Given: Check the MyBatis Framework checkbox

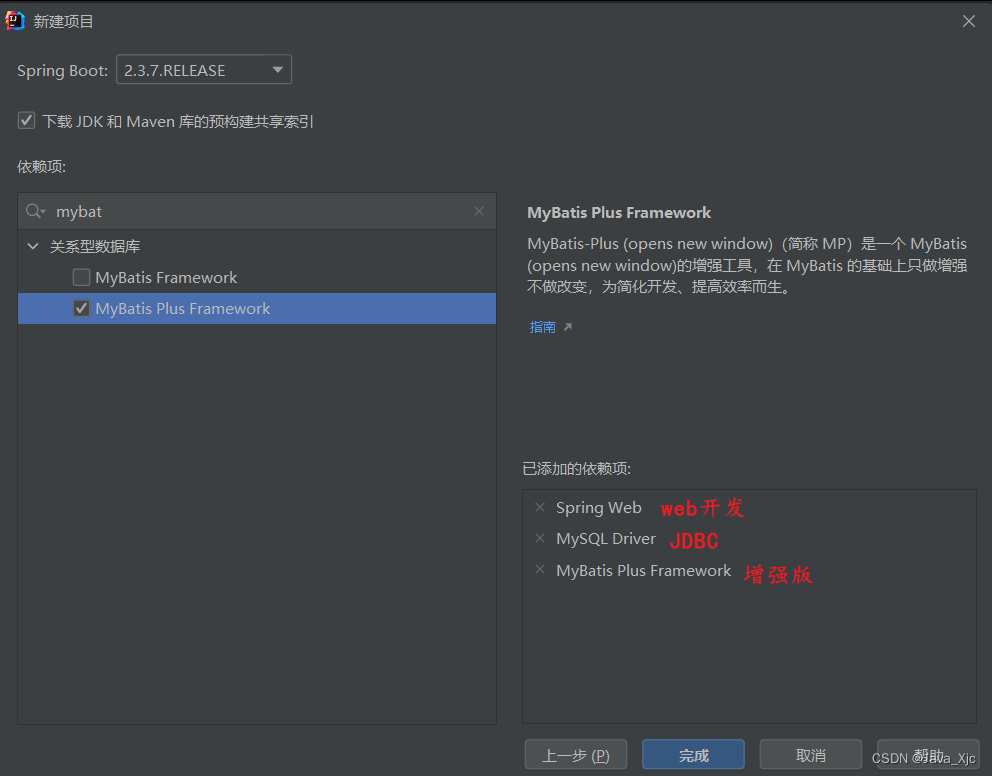Looking at the screenshot, I should click(x=82, y=278).
